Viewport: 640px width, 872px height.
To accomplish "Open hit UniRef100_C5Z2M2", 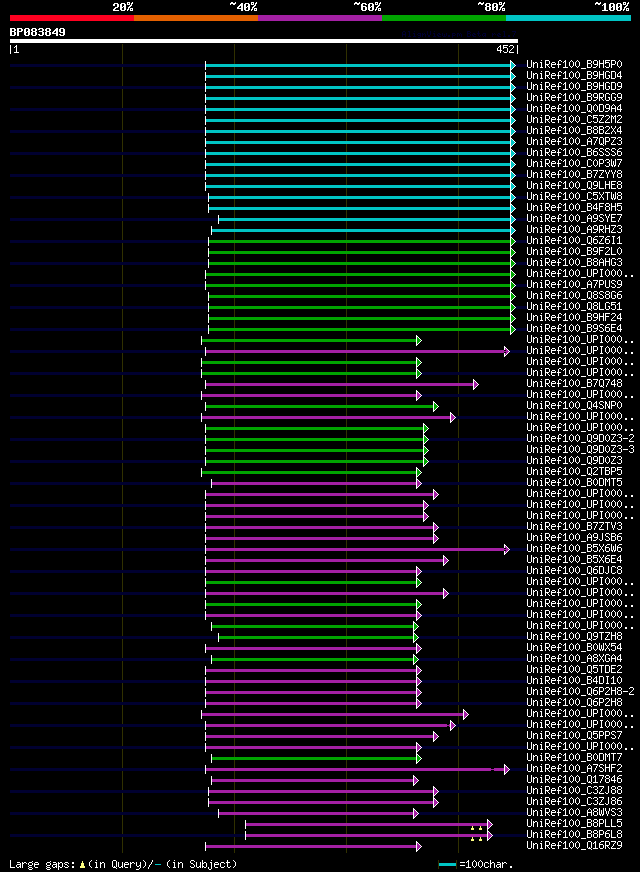I will coord(574,120).
